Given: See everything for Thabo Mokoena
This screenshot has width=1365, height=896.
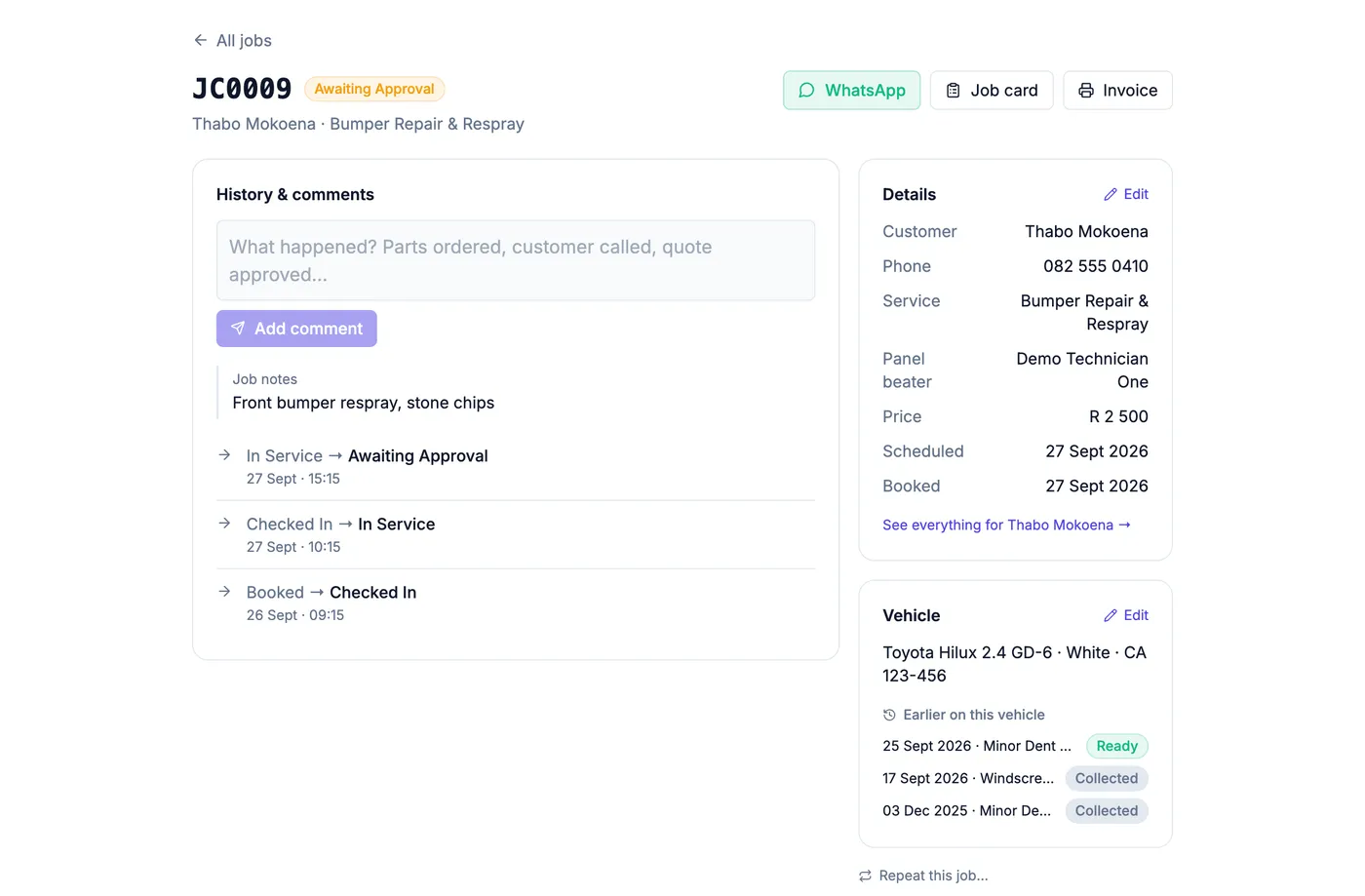Looking at the screenshot, I should coord(1006,525).
